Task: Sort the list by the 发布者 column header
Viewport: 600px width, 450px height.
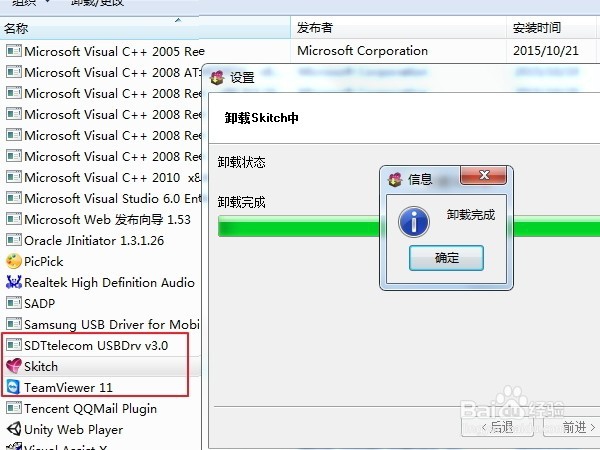Action: coord(398,28)
